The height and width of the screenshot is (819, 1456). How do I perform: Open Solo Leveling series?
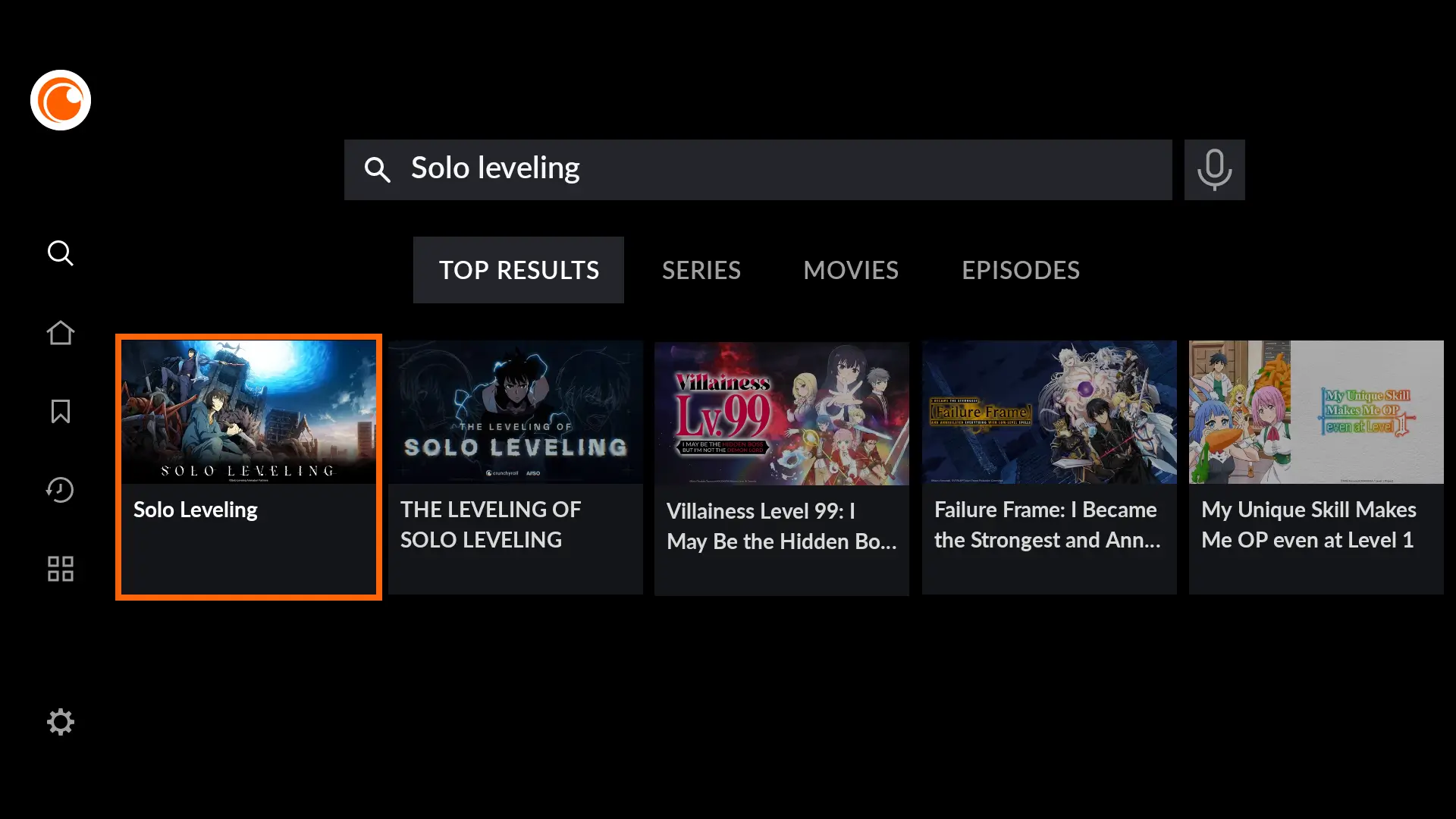click(x=248, y=467)
